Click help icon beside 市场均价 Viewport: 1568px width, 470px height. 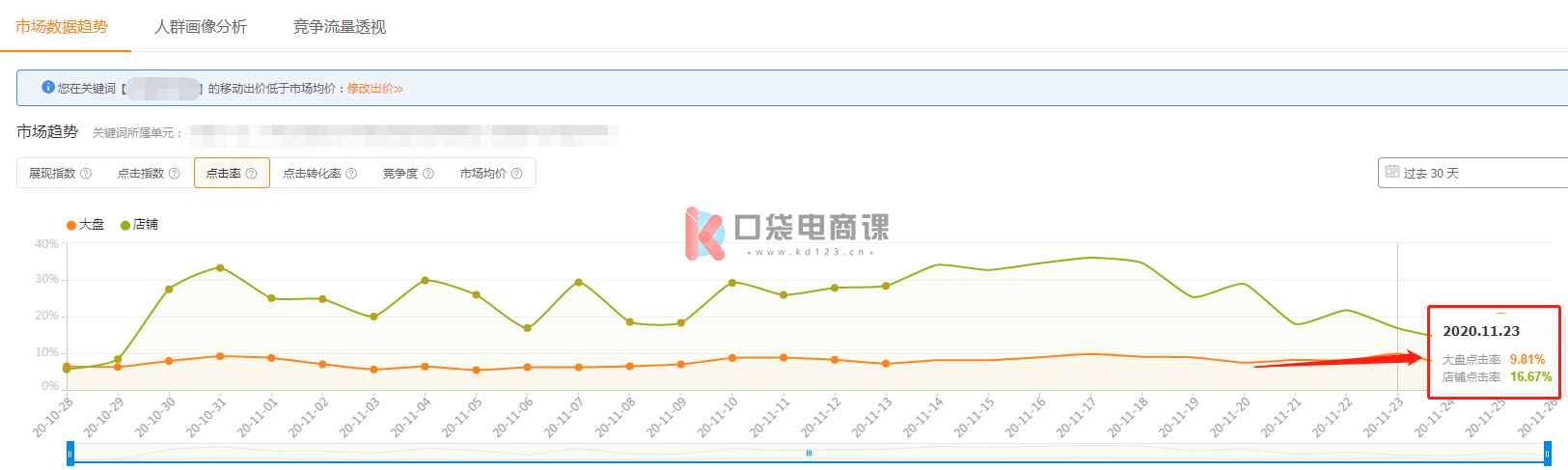pos(517,174)
